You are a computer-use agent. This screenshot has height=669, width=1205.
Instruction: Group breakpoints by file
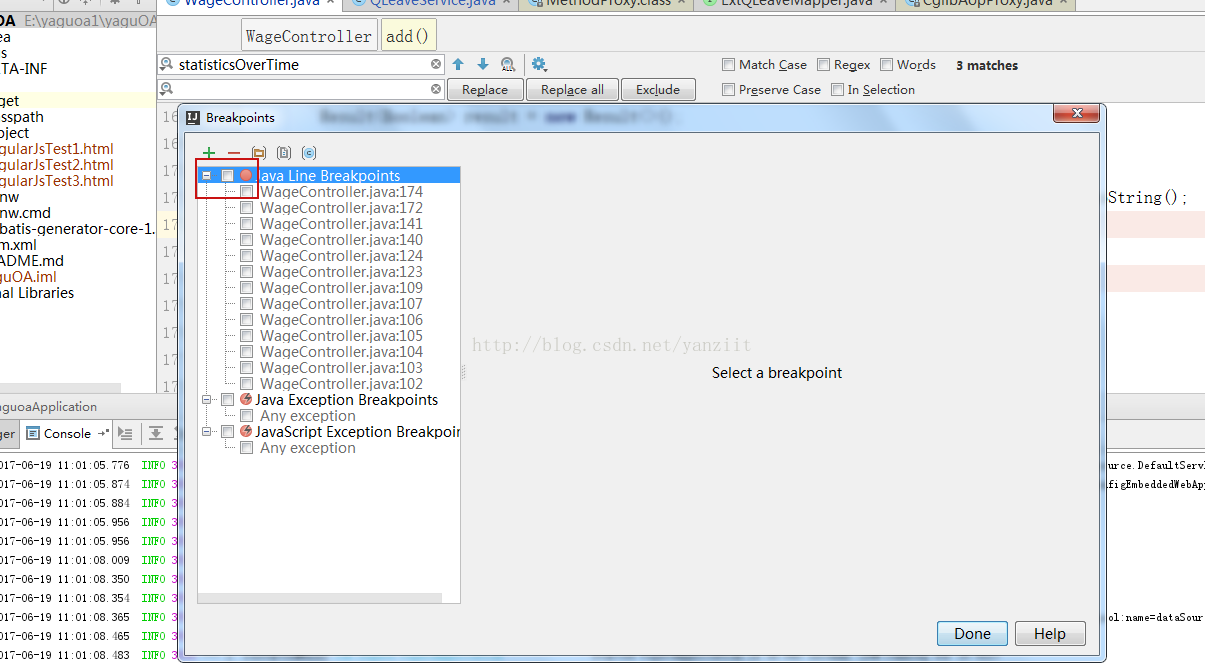click(284, 153)
